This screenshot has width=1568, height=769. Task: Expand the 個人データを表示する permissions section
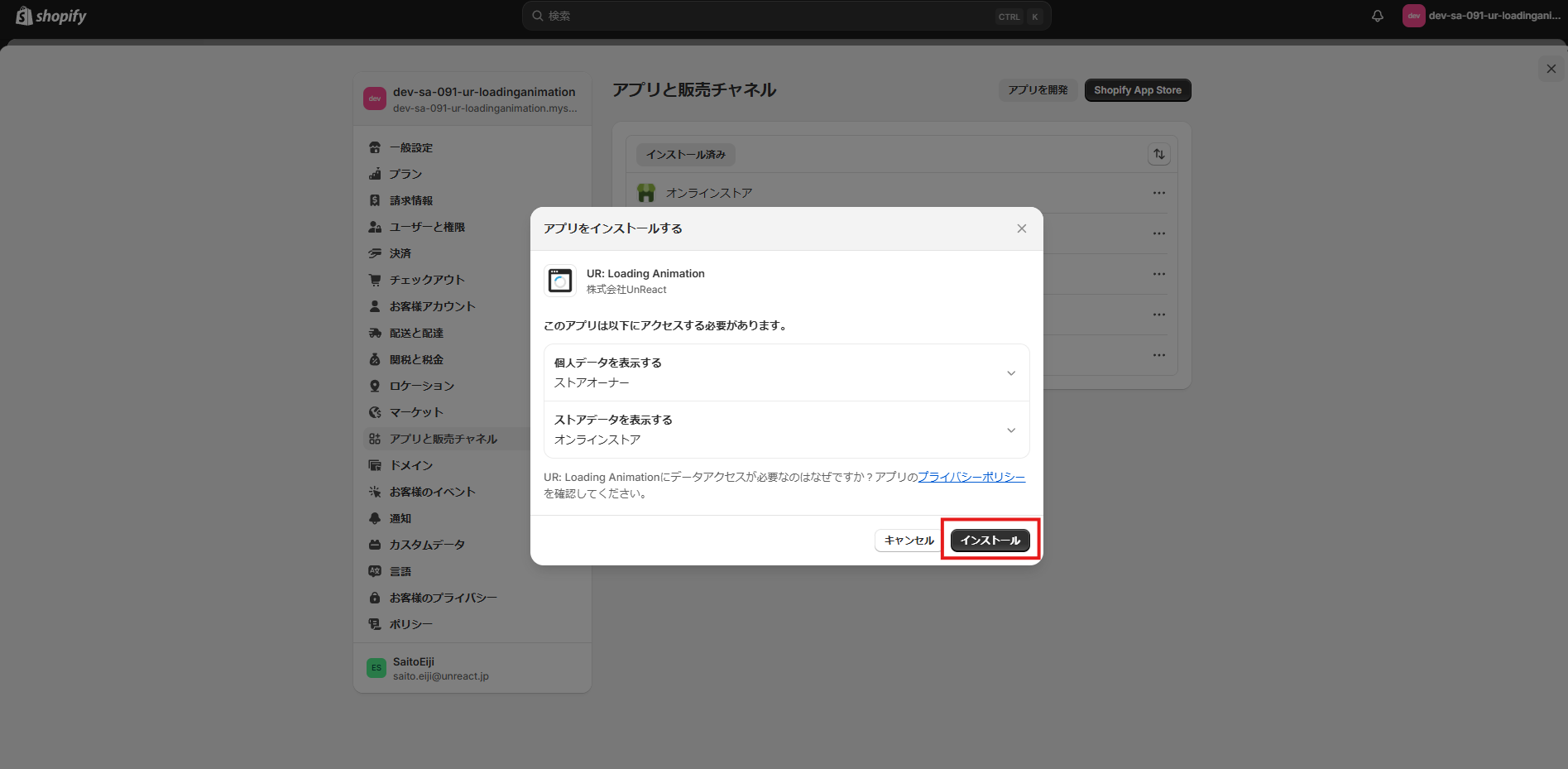point(1010,372)
